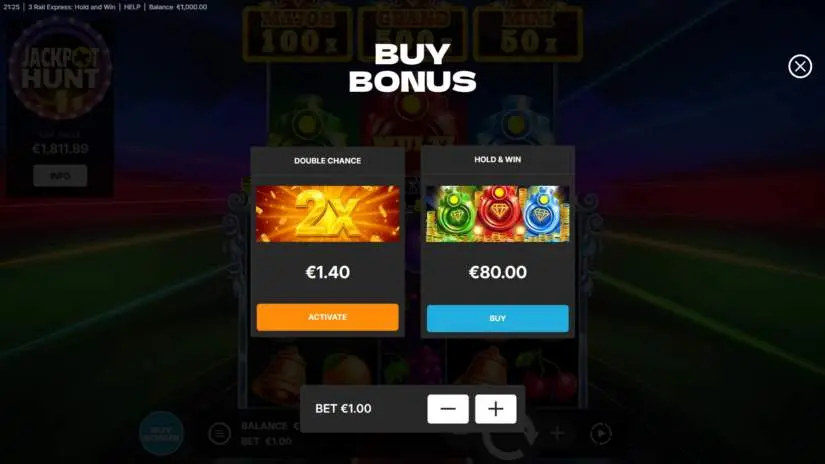Viewport: 825px width, 464px height.
Task: Open the dimmed hamburger menu icon
Action: coord(219,434)
